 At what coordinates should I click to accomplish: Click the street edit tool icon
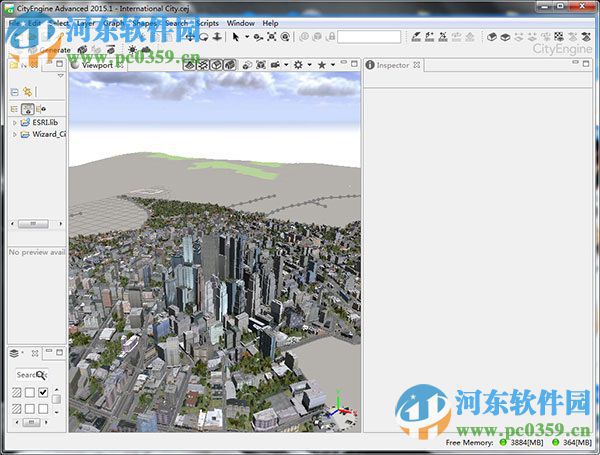[x=259, y=37]
